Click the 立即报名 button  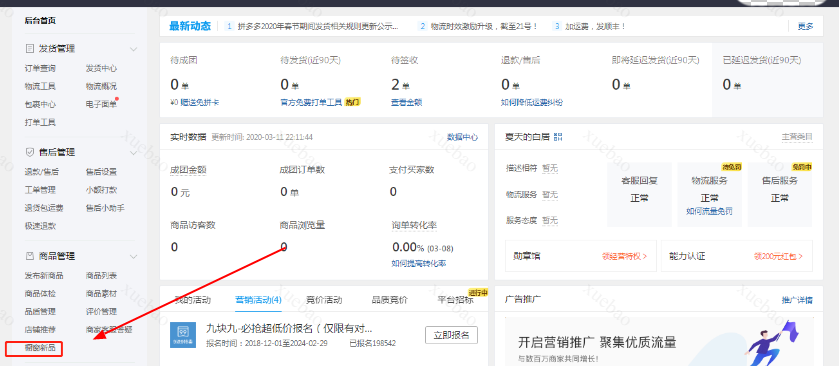(x=452, y=335)
